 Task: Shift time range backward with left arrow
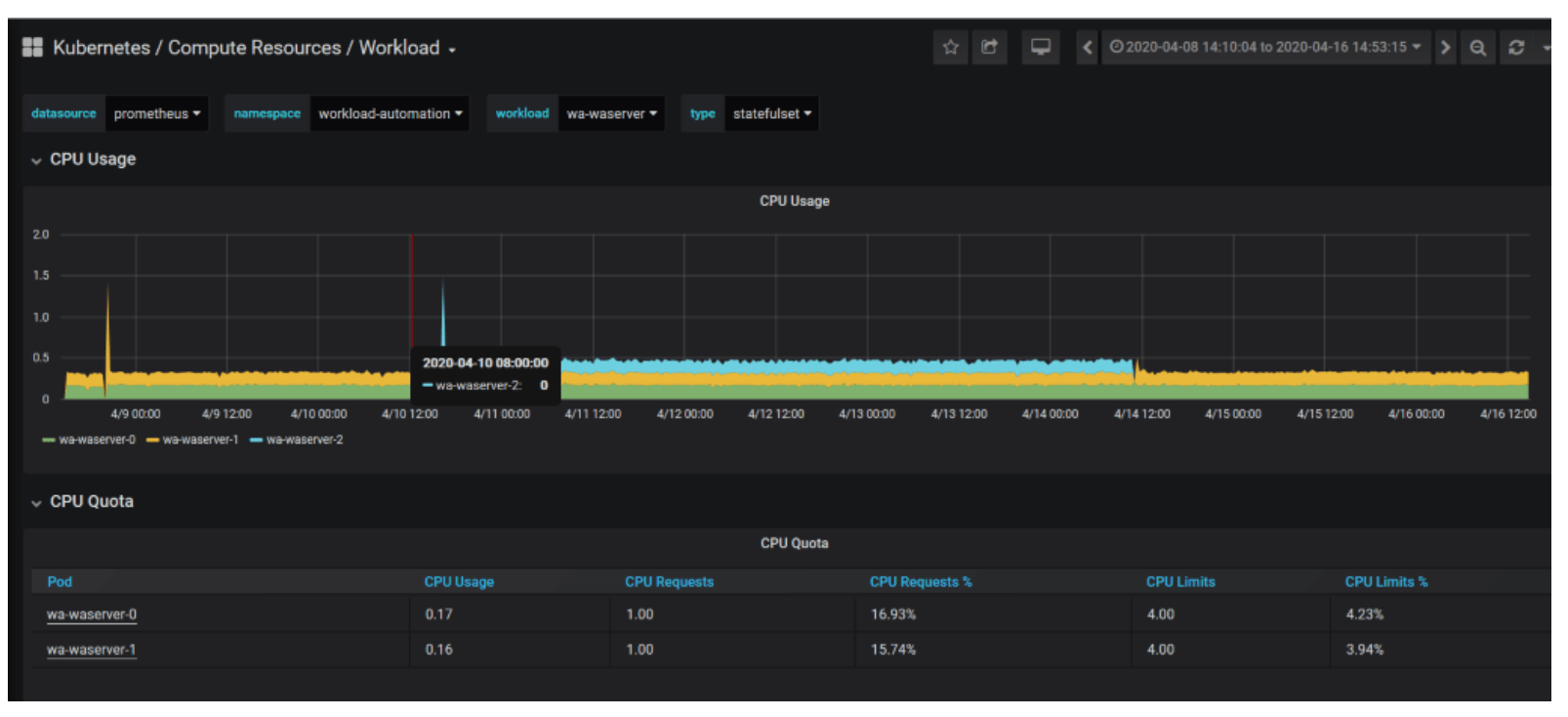coord(1087,47)
